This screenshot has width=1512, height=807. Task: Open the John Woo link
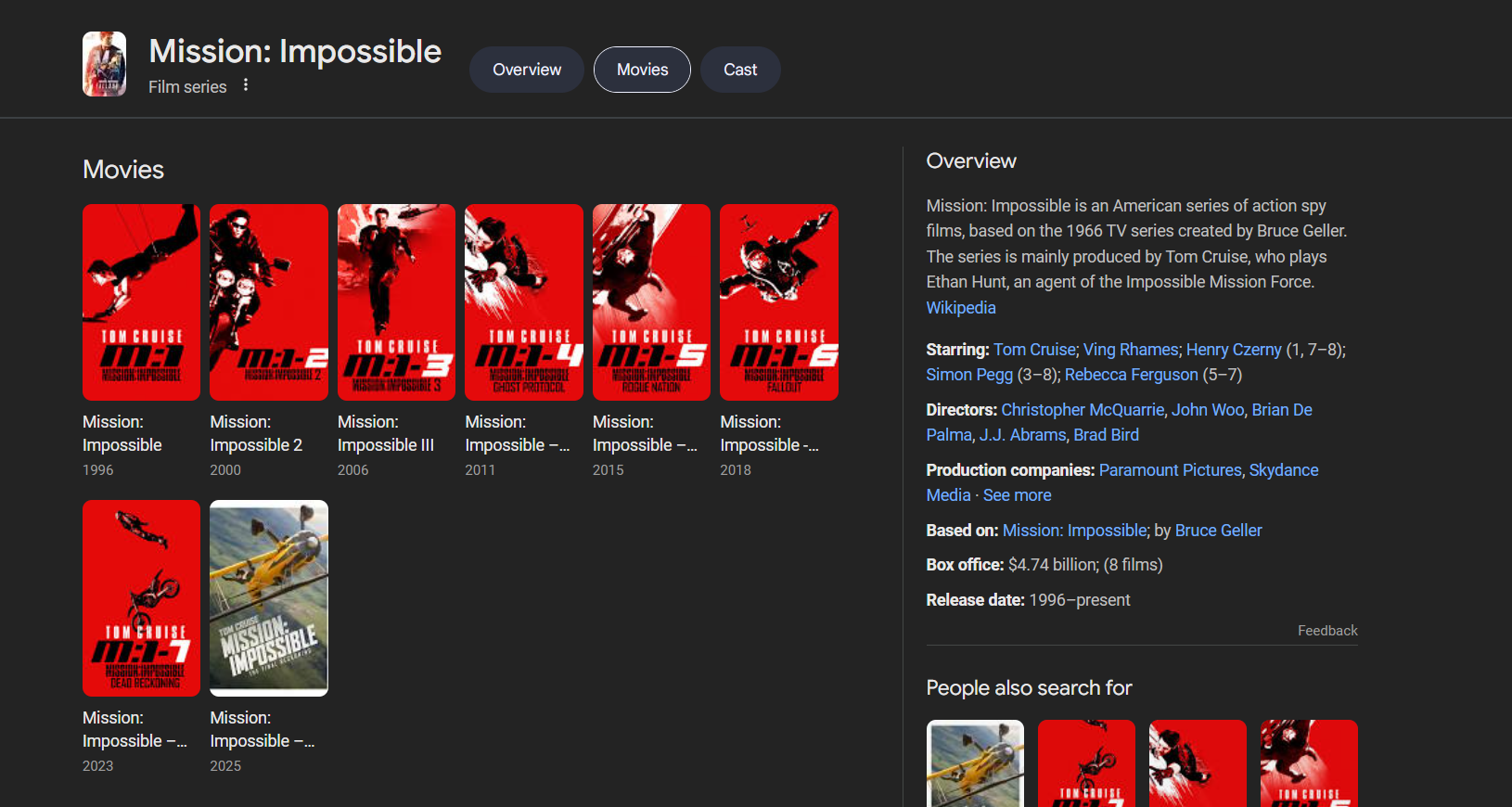(x=1208, y=410)
